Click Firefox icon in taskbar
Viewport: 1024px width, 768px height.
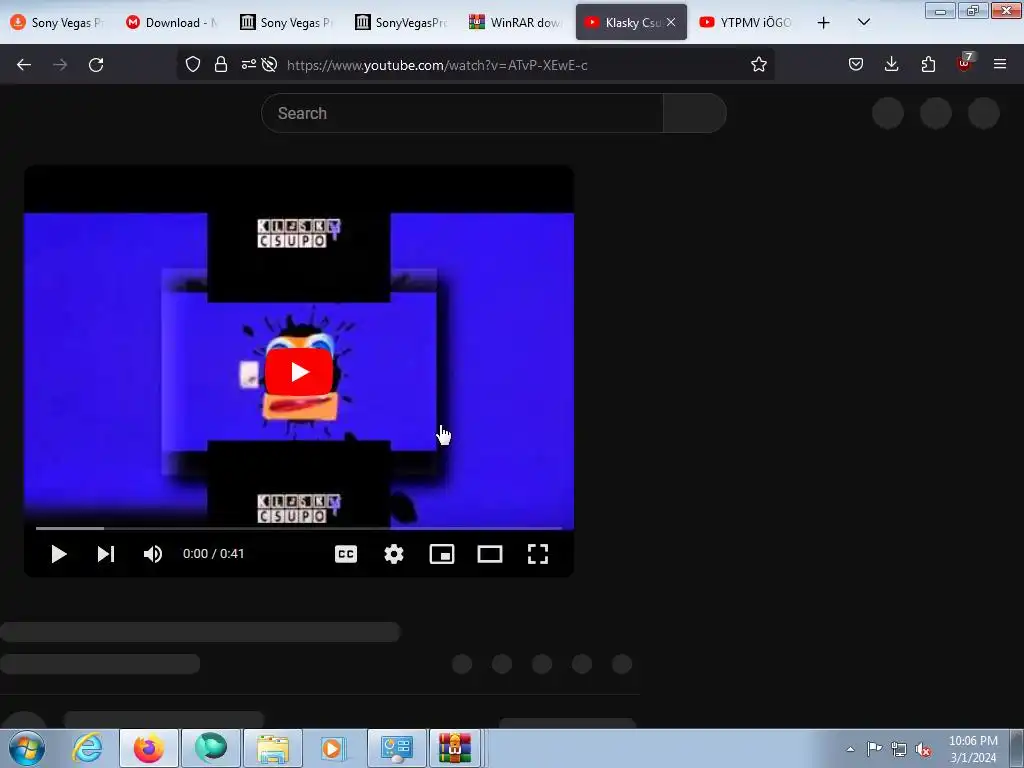149,748
